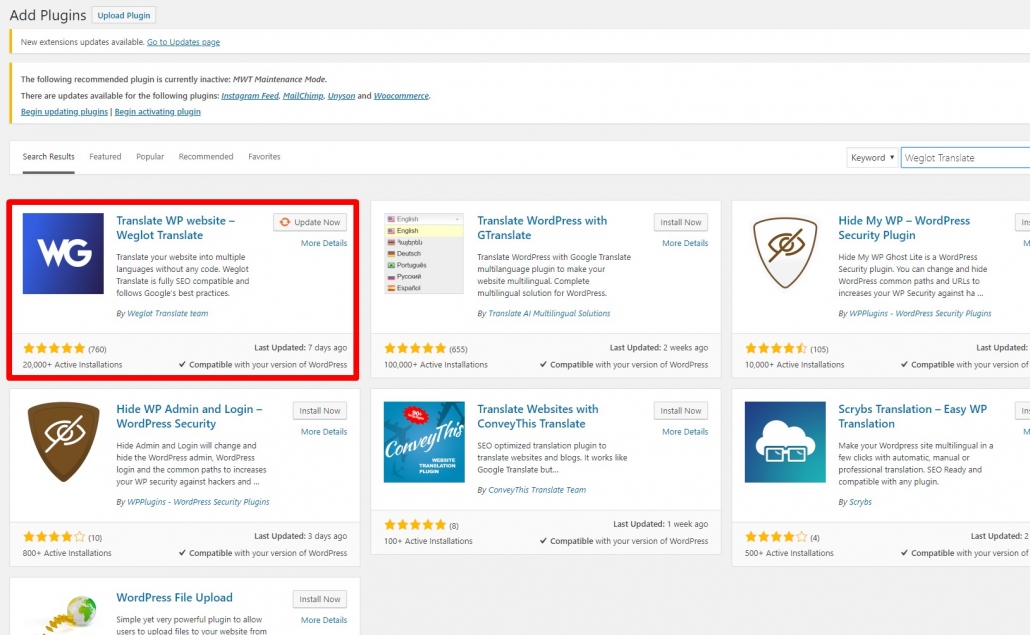Open the Unyson update link
The image size is (1030, 635).
[x=342, y=96]
